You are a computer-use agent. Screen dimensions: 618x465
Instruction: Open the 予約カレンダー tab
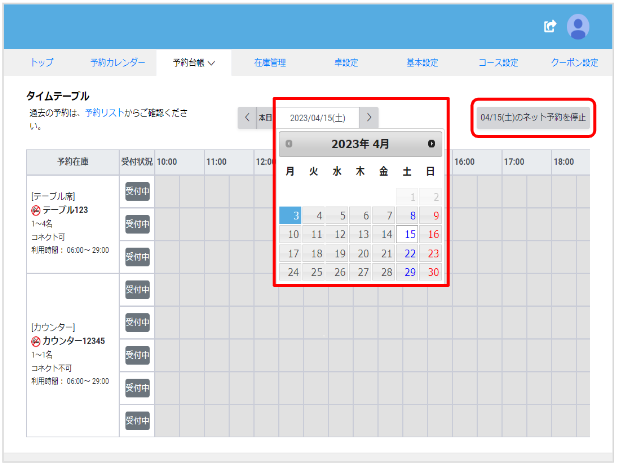click(x=117, y=62)
